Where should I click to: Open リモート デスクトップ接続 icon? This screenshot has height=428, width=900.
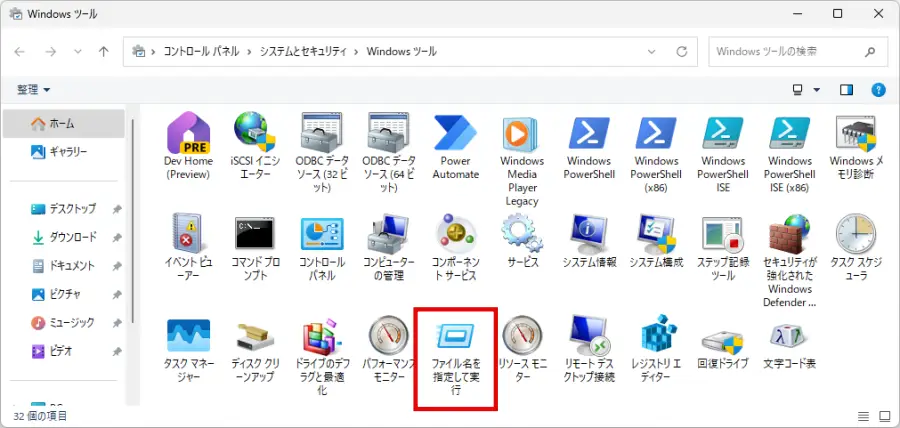click(589, 336)
